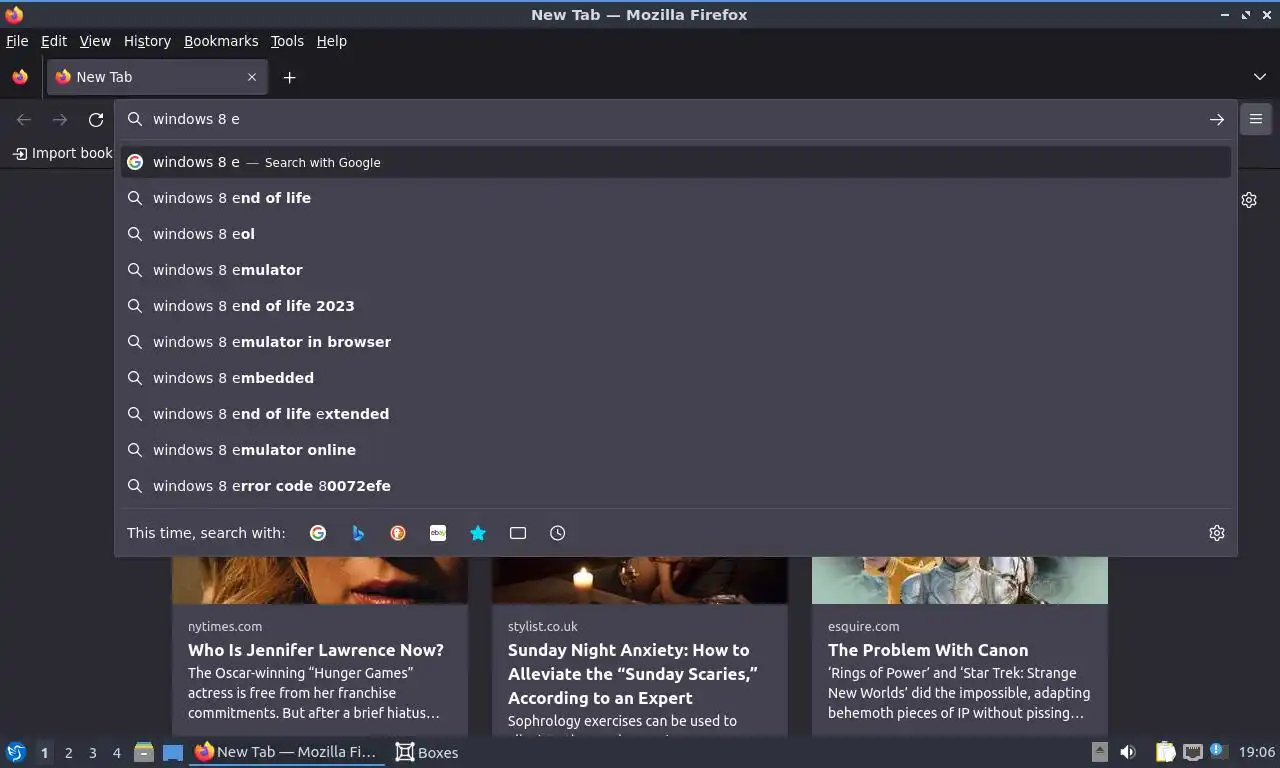Image resolution: width=1280 pixels, height=768 pixels.
Task: Click the 19:06 clock
Action: 1257,752
